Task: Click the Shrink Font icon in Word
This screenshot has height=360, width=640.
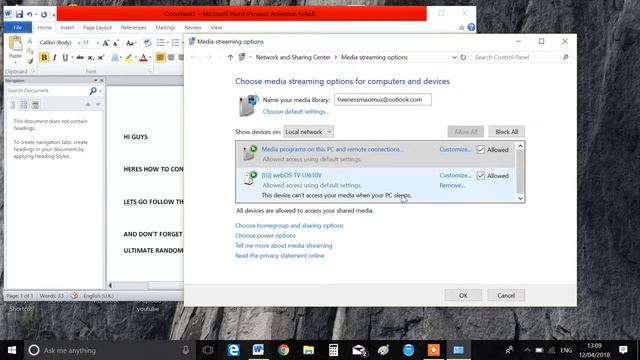Action: tap(116, 43)
